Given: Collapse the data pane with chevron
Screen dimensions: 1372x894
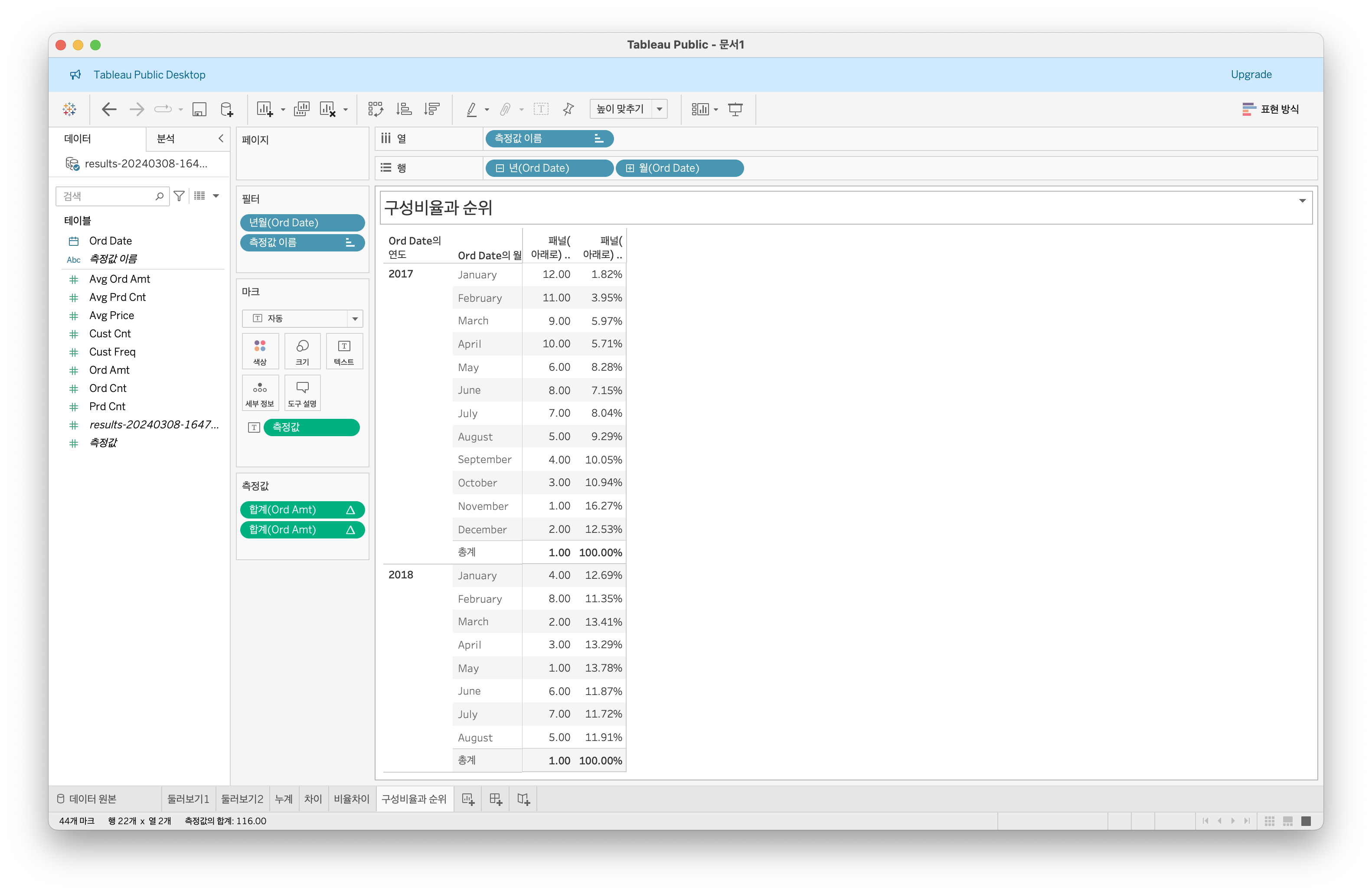Looking at the screenshot, I should (x=221, y=138).
